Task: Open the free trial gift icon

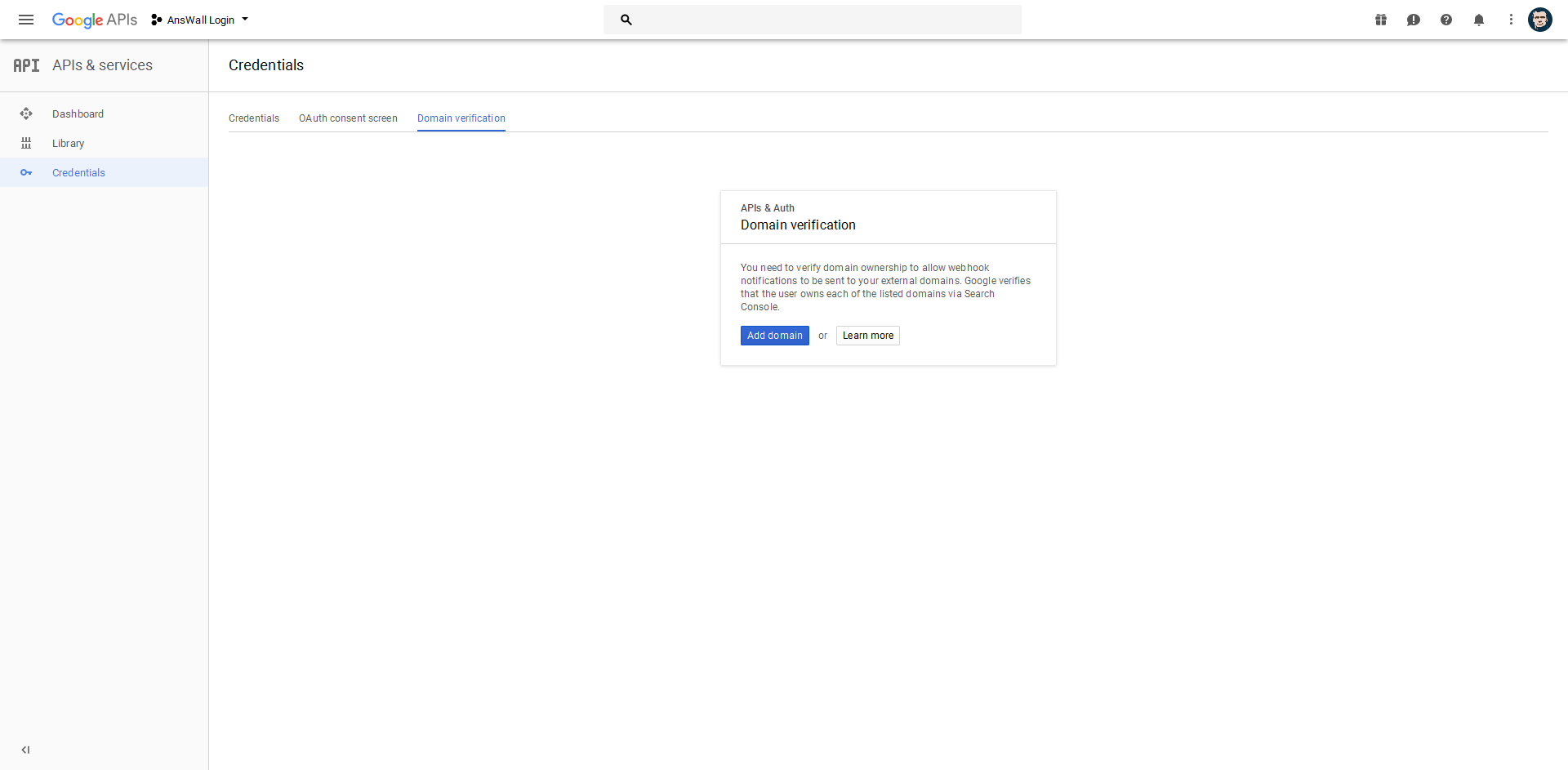Action: point(1381,20)
